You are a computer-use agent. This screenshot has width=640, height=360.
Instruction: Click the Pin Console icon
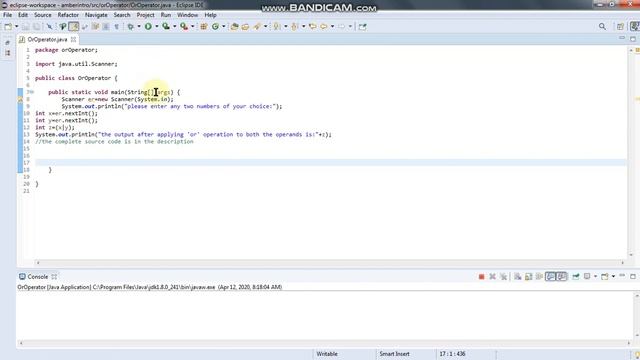click(576, 277)
